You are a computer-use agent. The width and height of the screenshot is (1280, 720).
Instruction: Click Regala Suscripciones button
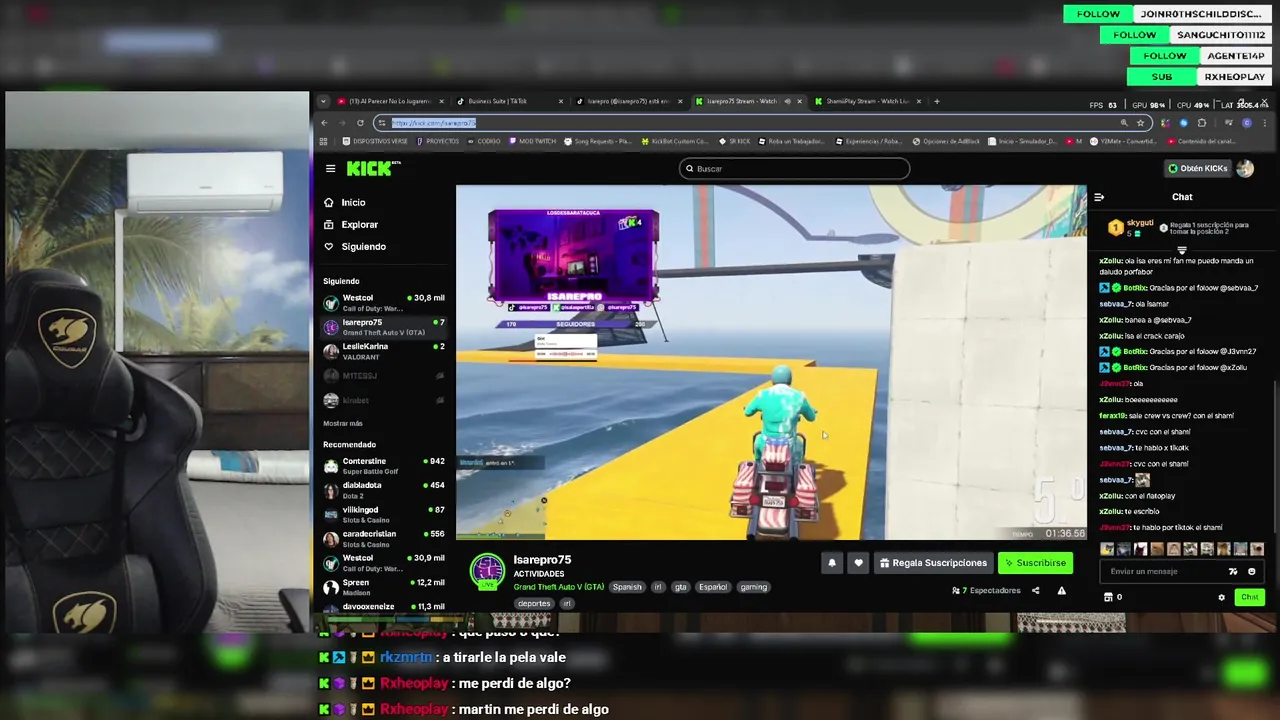(x=933, y=563)
